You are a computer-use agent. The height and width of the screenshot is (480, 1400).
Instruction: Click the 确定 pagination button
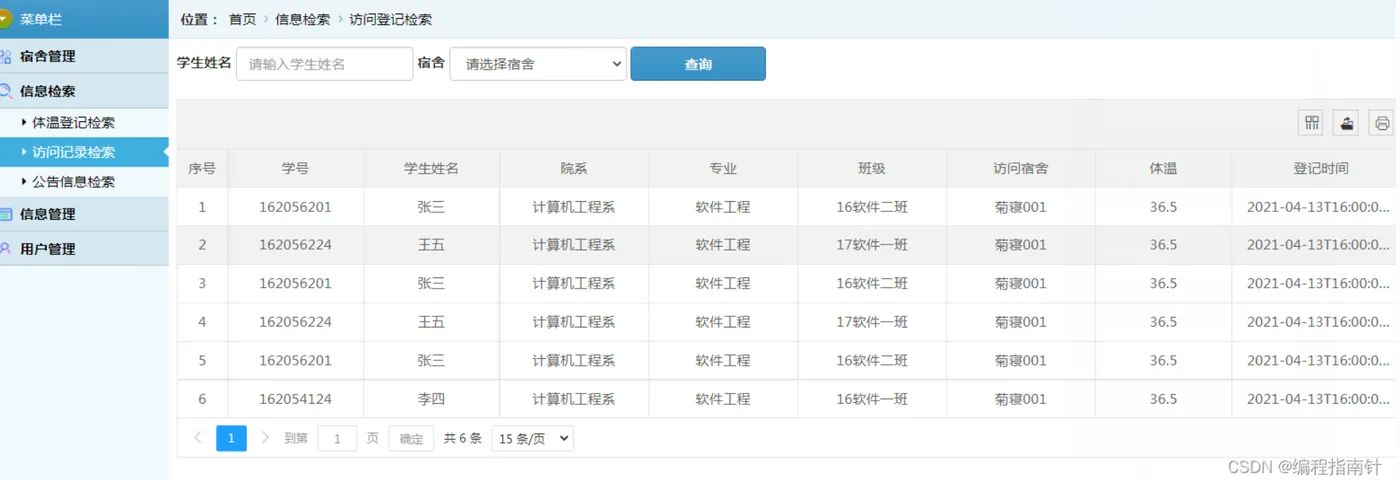click(411, 438)
